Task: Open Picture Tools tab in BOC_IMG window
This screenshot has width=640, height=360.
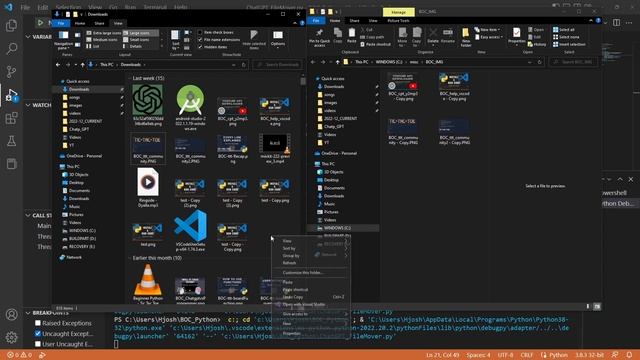Action: [398, 20]
